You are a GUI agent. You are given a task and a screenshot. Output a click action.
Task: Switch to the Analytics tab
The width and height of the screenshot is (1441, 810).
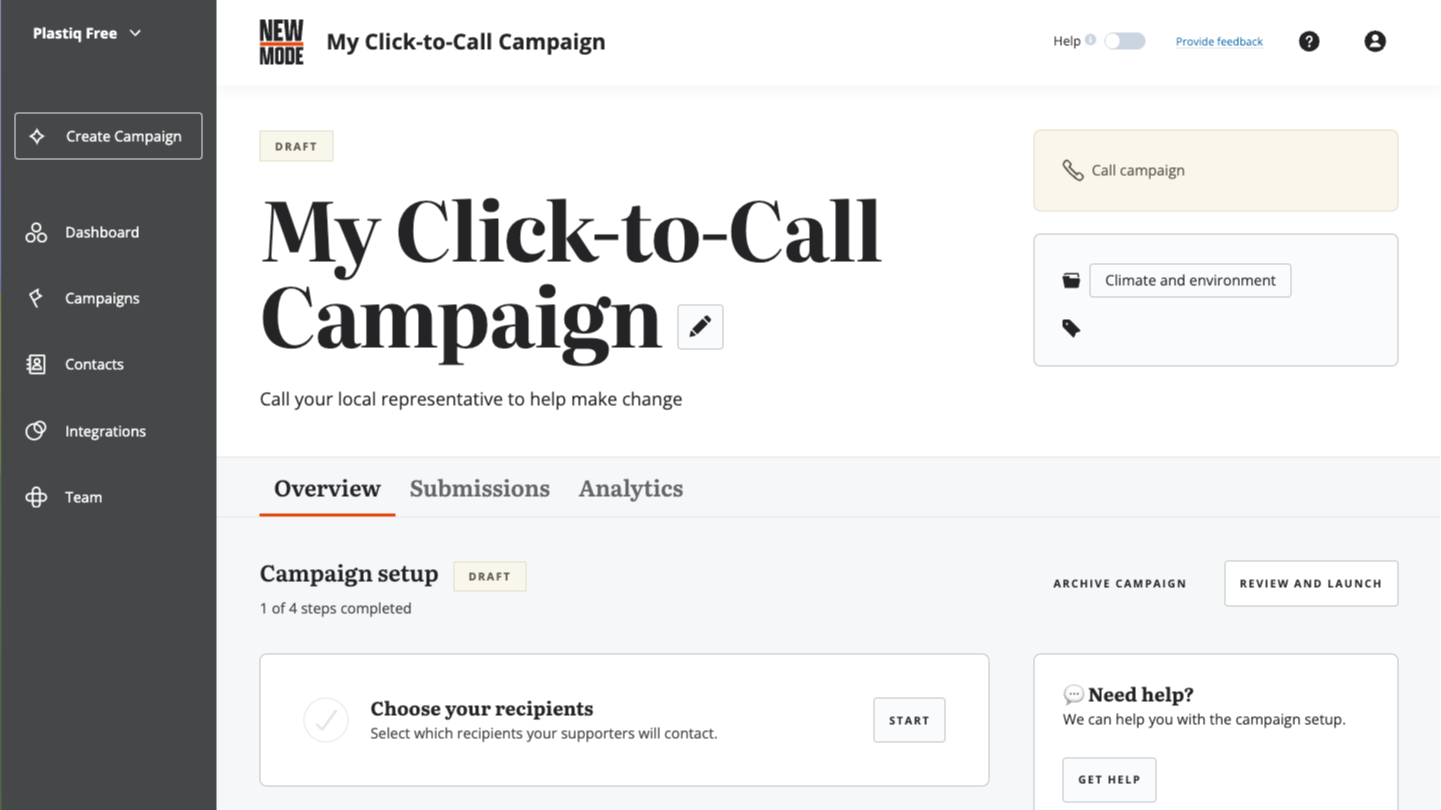coord(631,488)
